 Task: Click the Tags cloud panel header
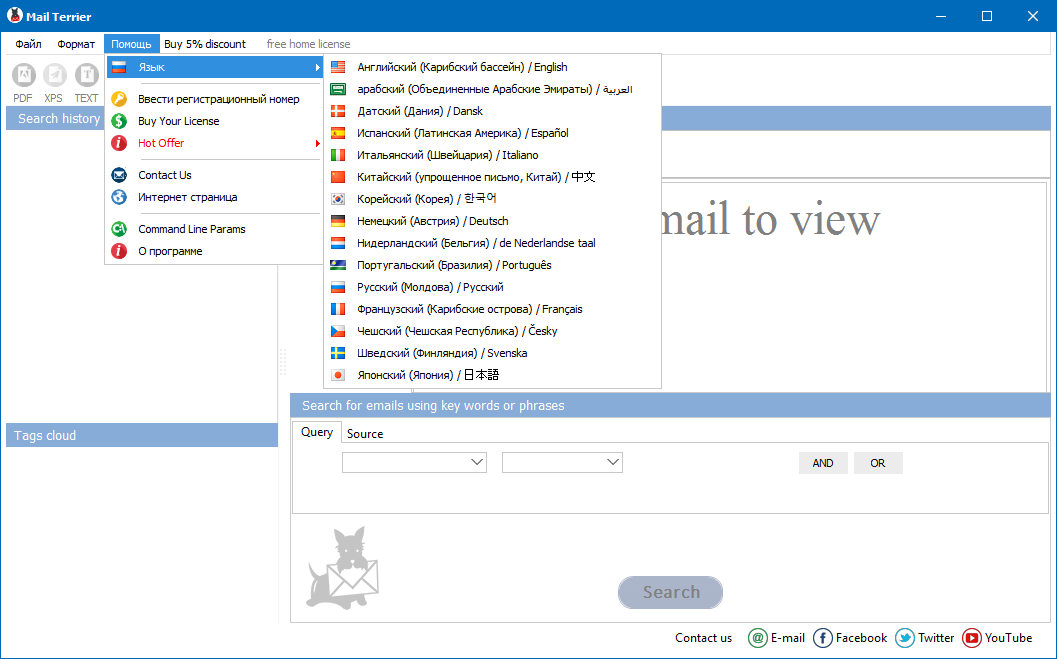(x=142, y=435)
